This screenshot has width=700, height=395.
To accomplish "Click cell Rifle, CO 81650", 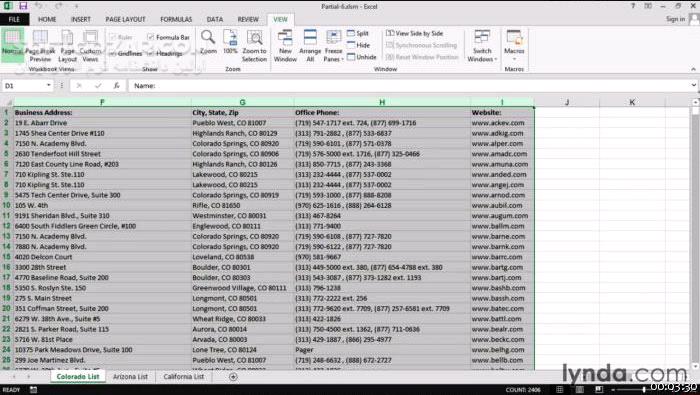I will [242, 205].
